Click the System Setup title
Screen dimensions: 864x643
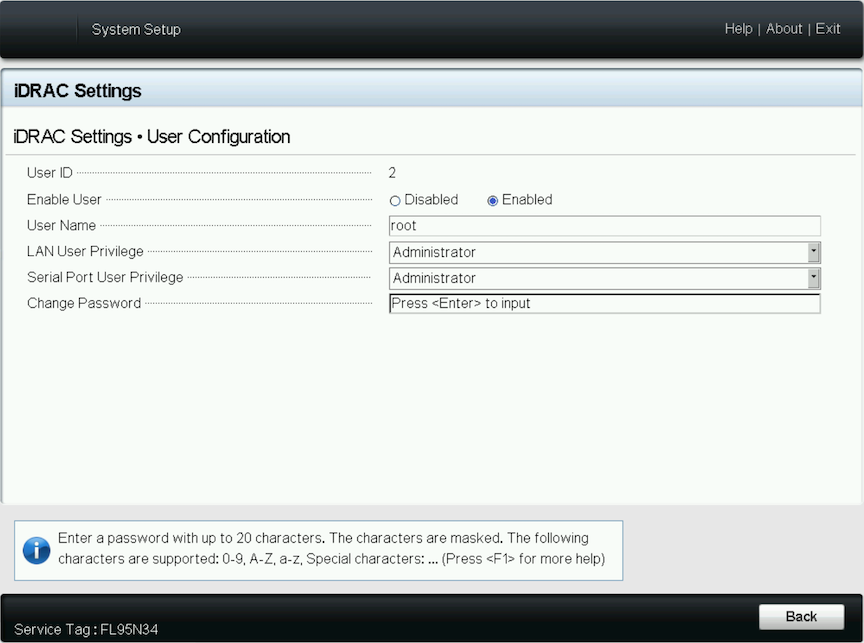click(x=136, y=29)
